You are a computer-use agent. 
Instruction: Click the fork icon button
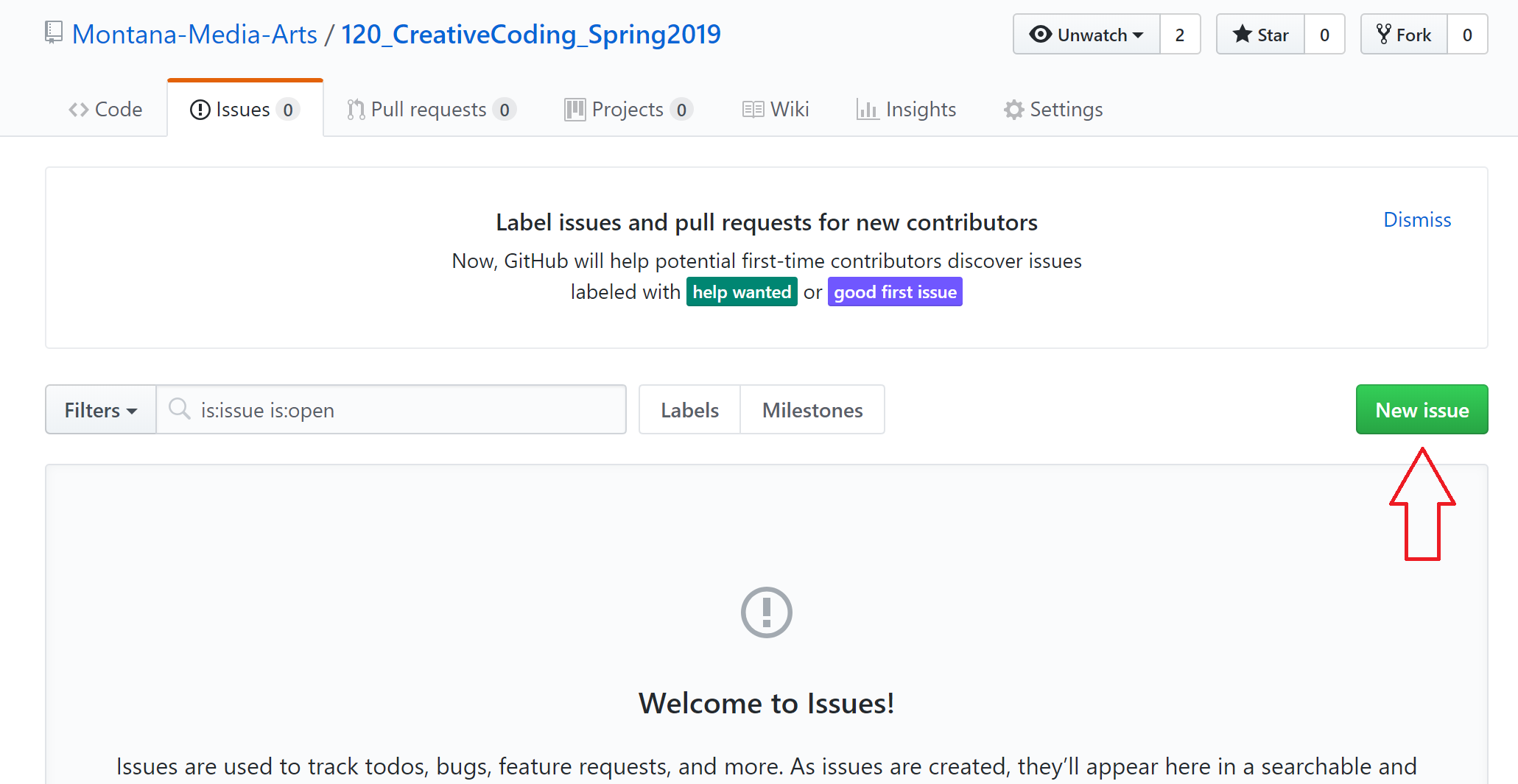(x=1383, y=35)
